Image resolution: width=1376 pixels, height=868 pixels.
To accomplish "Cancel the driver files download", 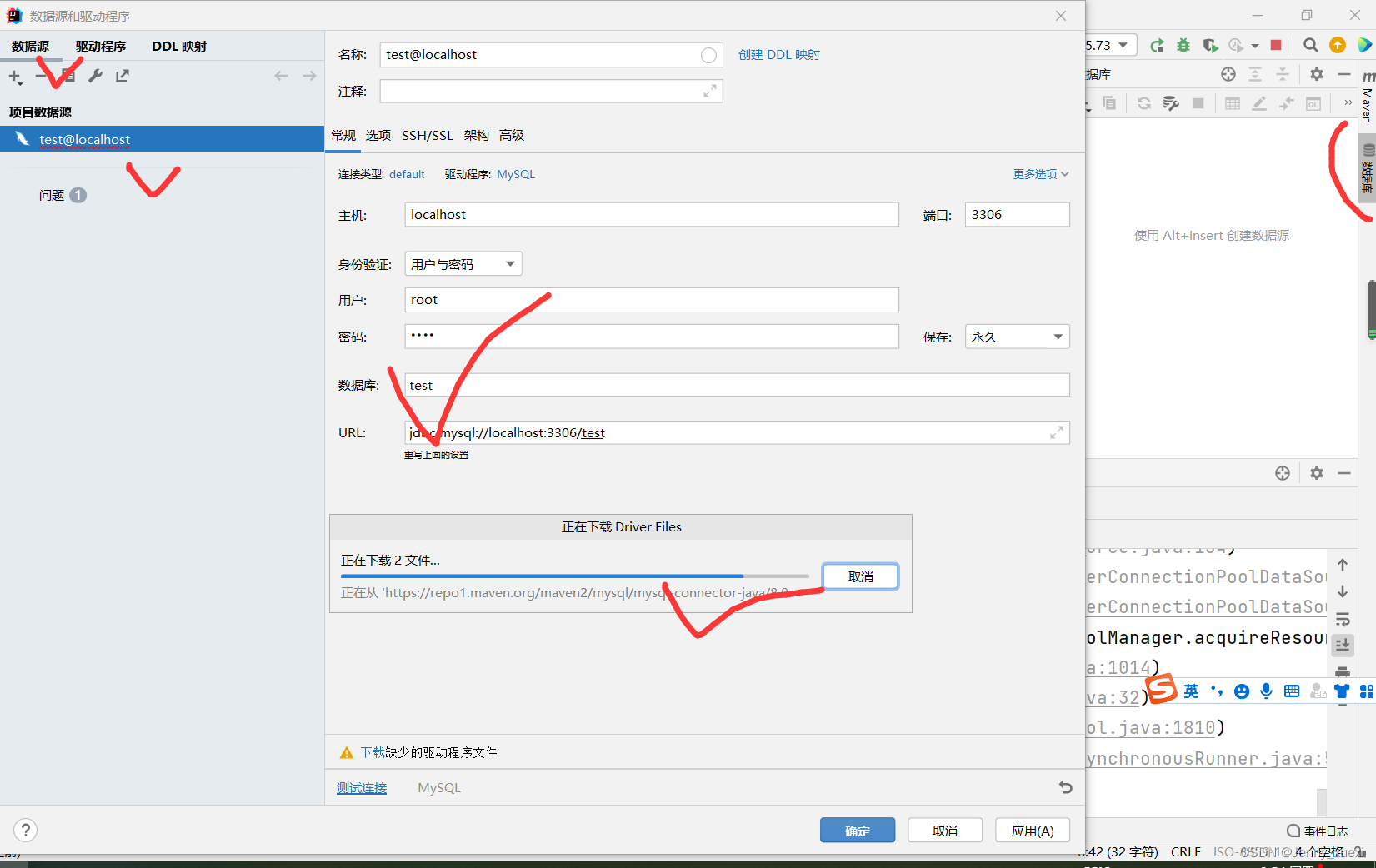I will (860, 576).
